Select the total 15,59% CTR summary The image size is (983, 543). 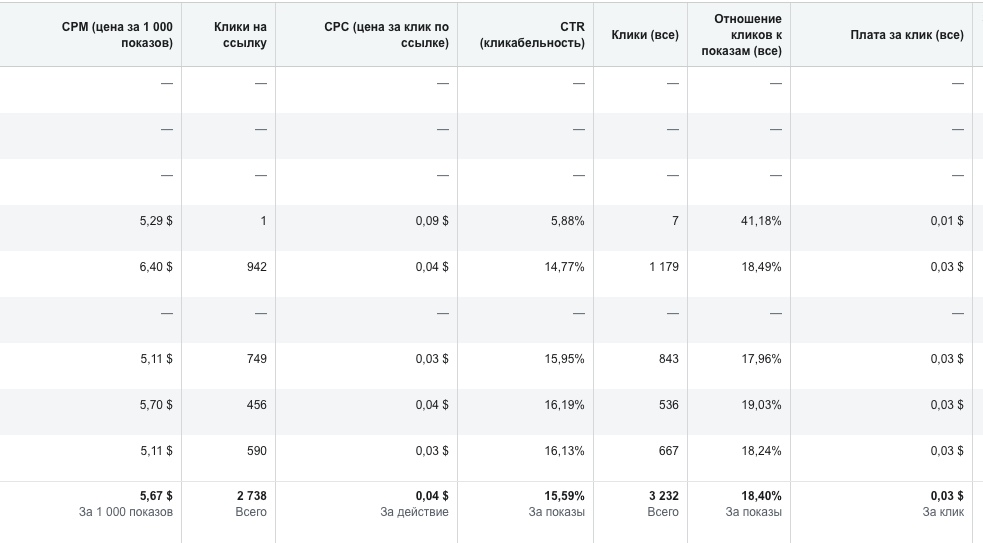[564, 496]
